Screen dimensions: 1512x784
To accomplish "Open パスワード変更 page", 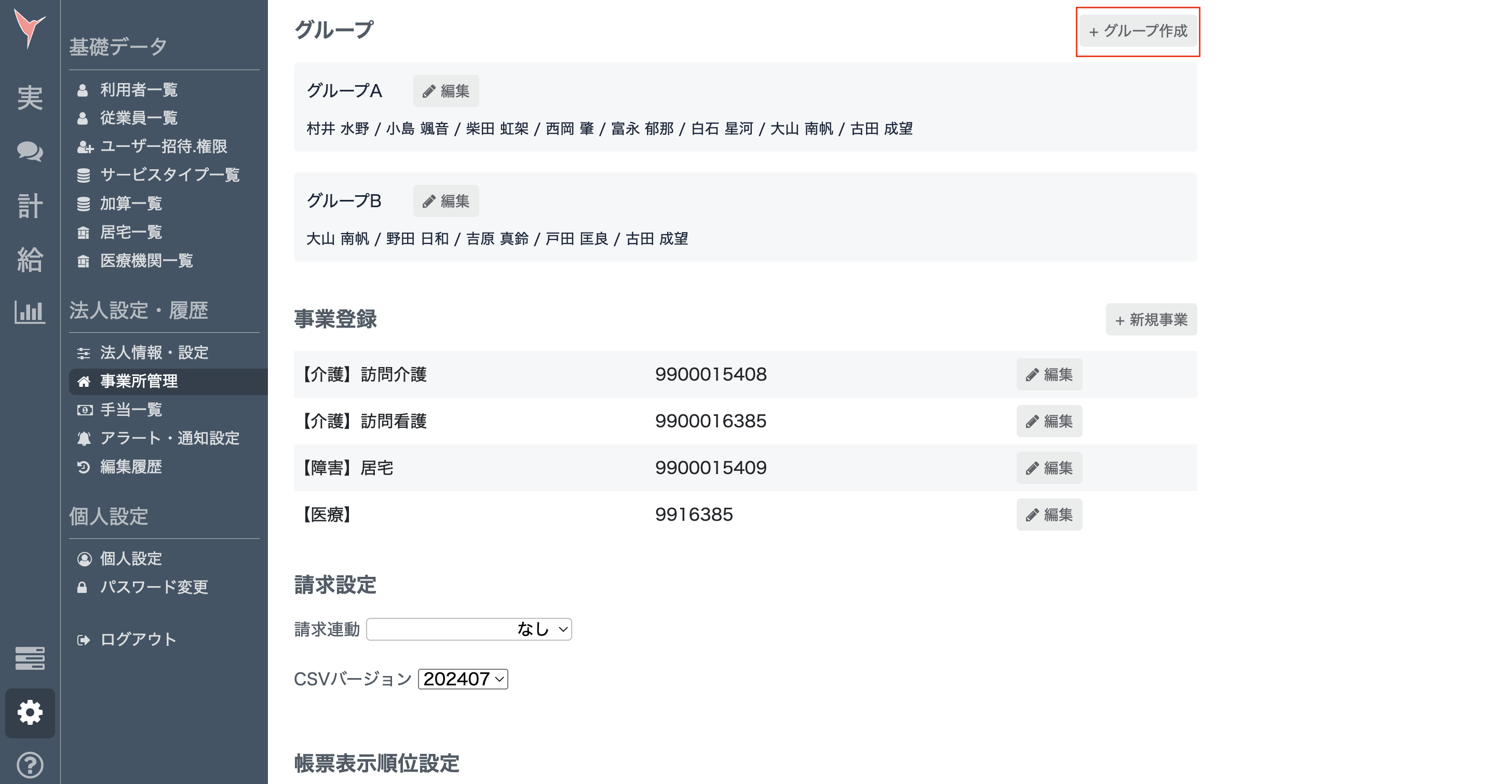I will [x=154, y=587].
